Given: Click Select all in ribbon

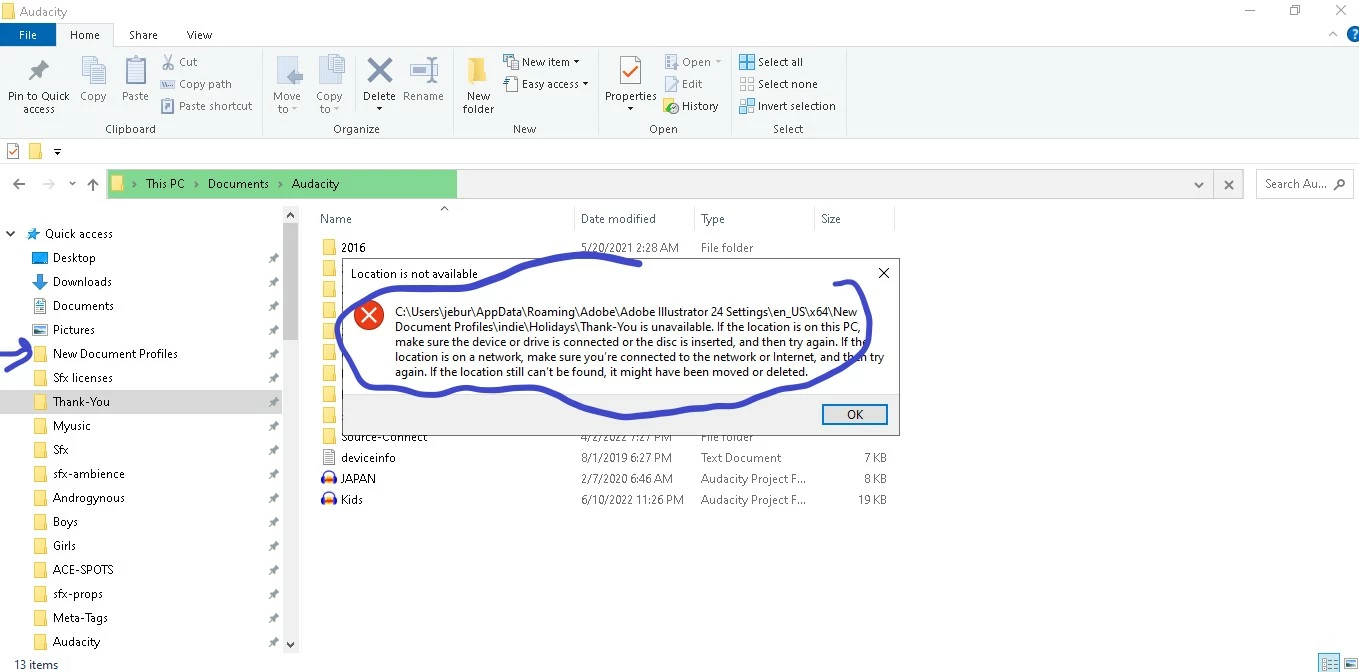Looking at the screenshot, I should pyautogui.click(x=771, y=62).
